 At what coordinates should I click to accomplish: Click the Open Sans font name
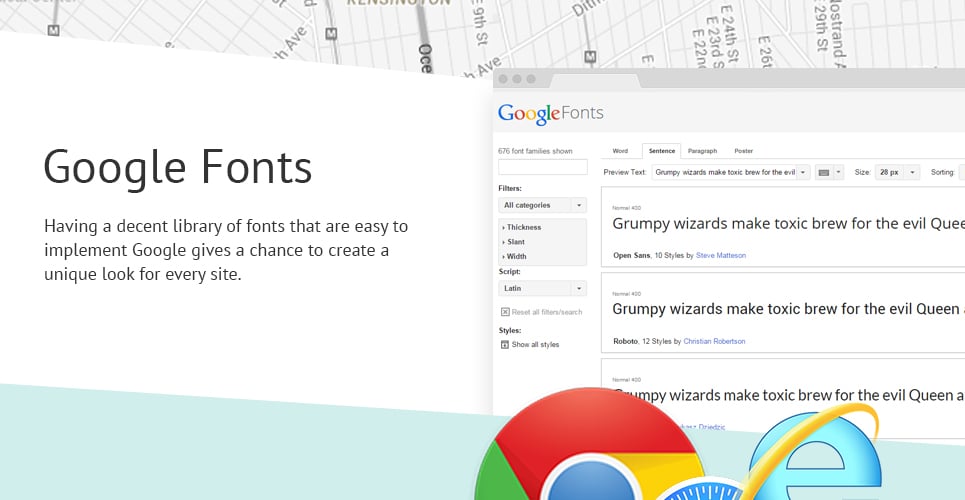tap(631, 255)
